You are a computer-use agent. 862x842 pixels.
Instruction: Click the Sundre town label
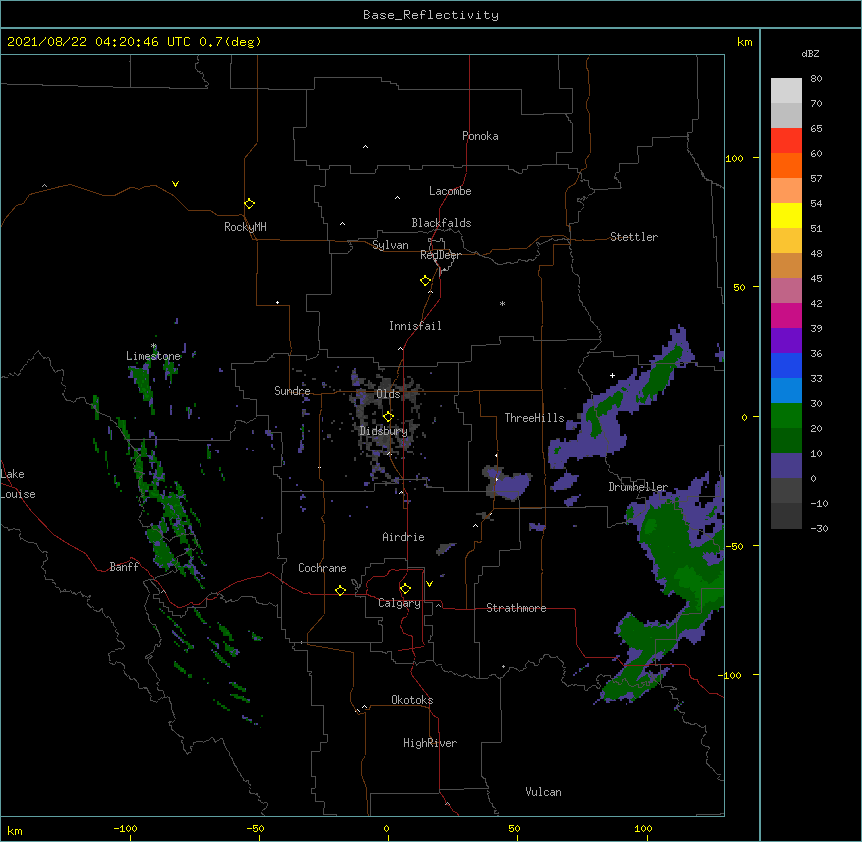tap(292, 391)
